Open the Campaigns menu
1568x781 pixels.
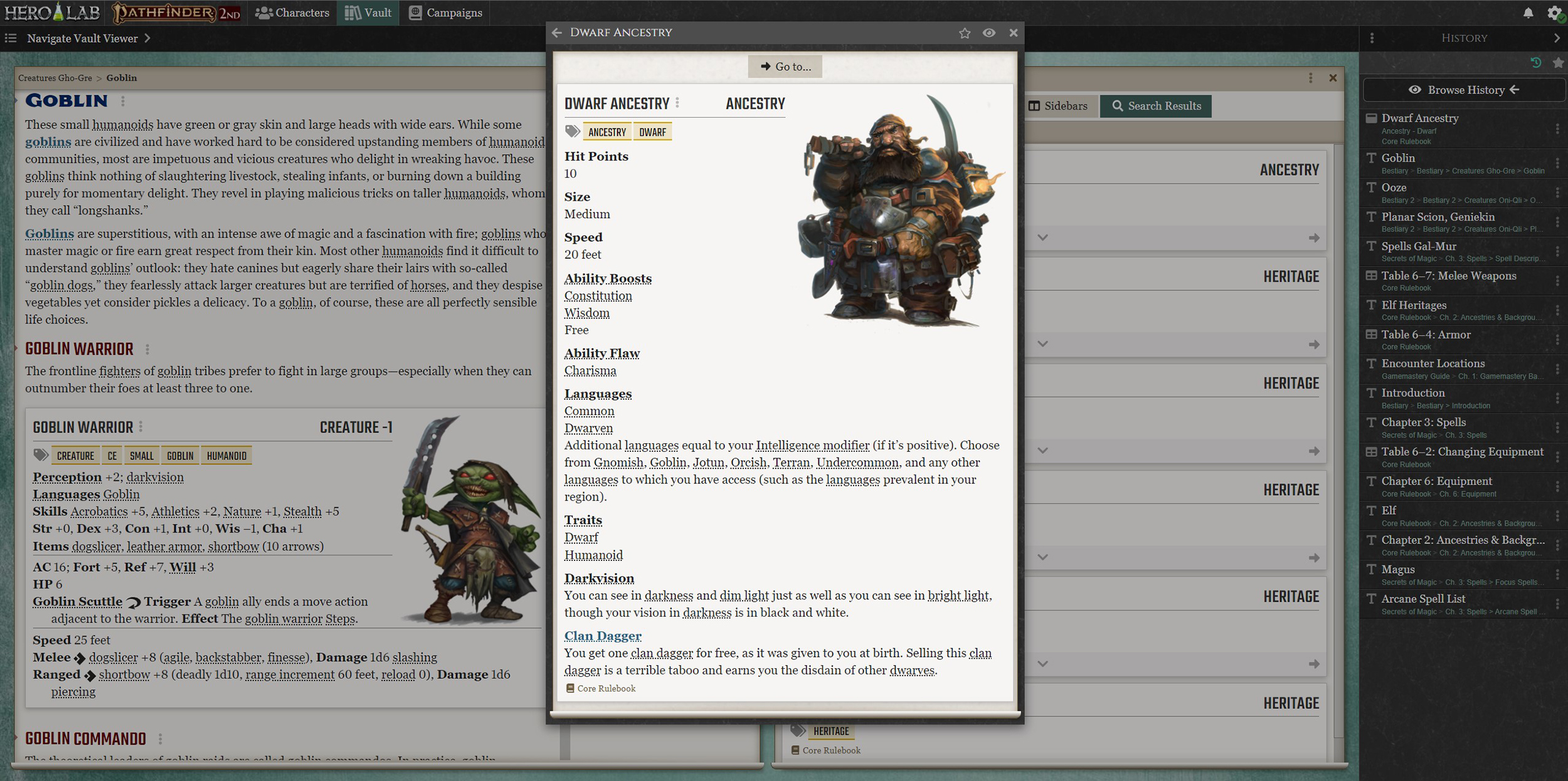point(446,13)
